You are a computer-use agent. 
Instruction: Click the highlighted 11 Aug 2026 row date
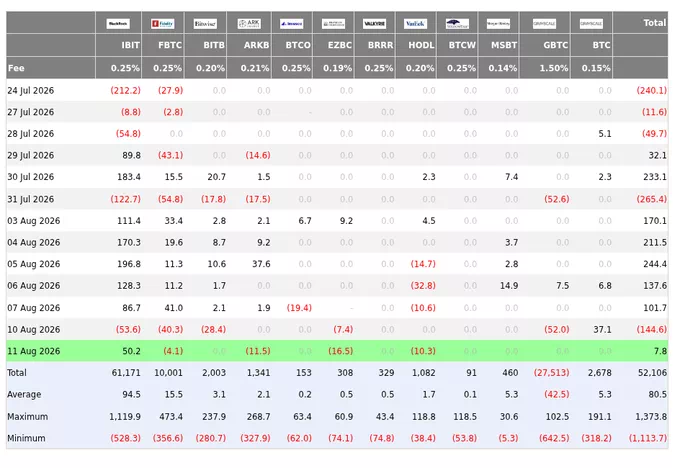(x=34, y=351)
